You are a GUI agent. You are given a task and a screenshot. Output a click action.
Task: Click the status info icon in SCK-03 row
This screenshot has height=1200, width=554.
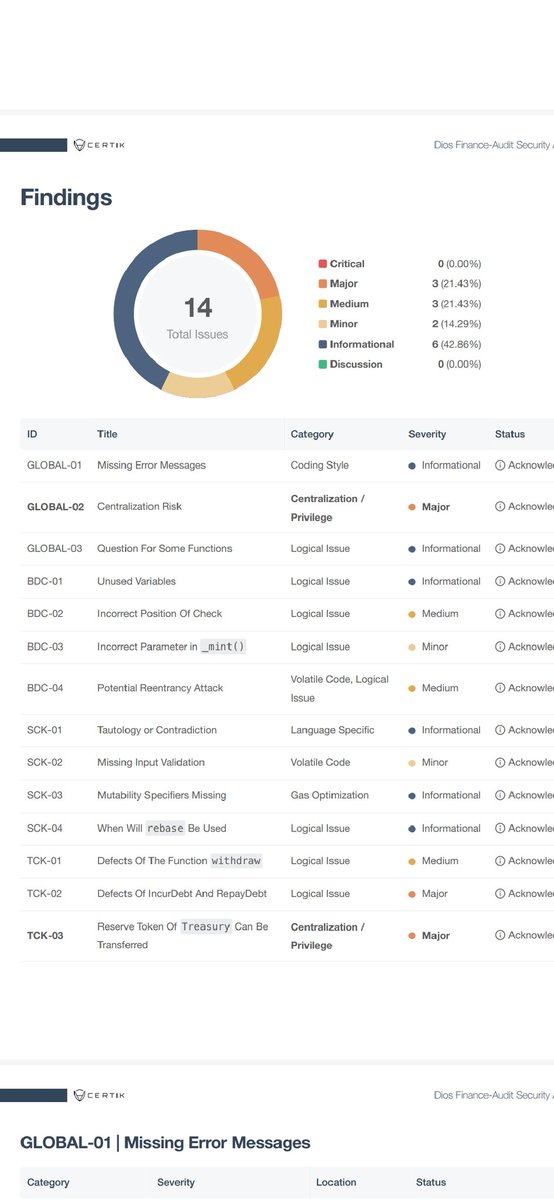pos(500,795)
